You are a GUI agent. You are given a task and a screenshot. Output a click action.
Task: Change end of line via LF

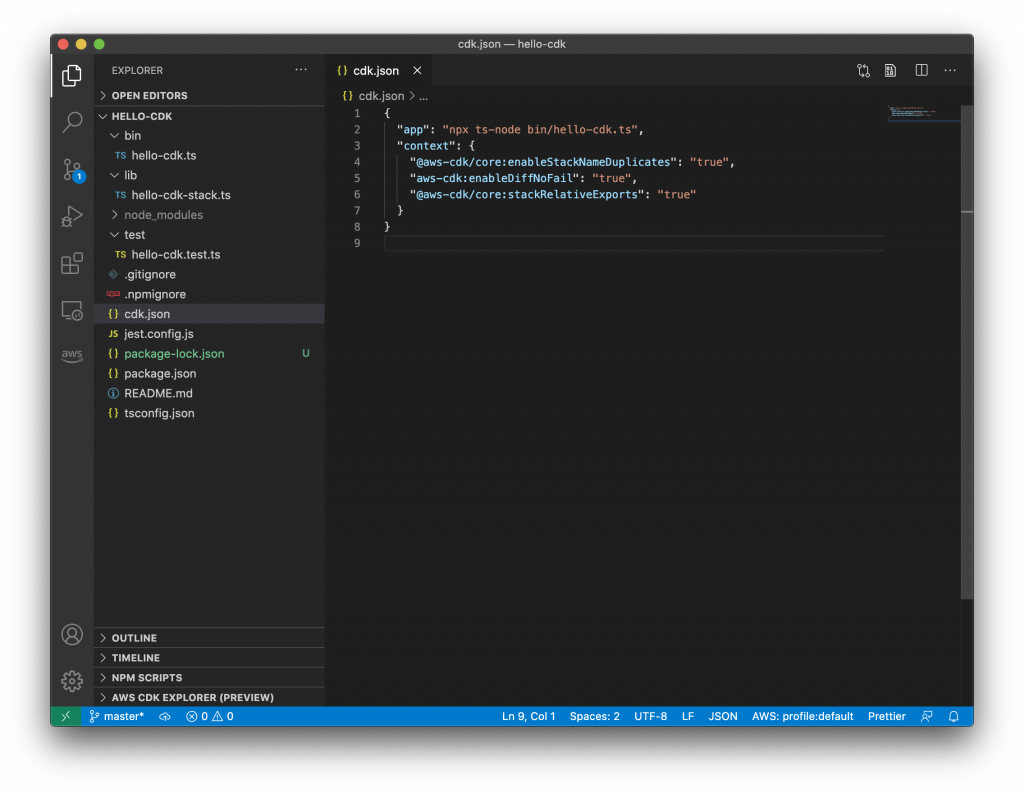(688, 717)
